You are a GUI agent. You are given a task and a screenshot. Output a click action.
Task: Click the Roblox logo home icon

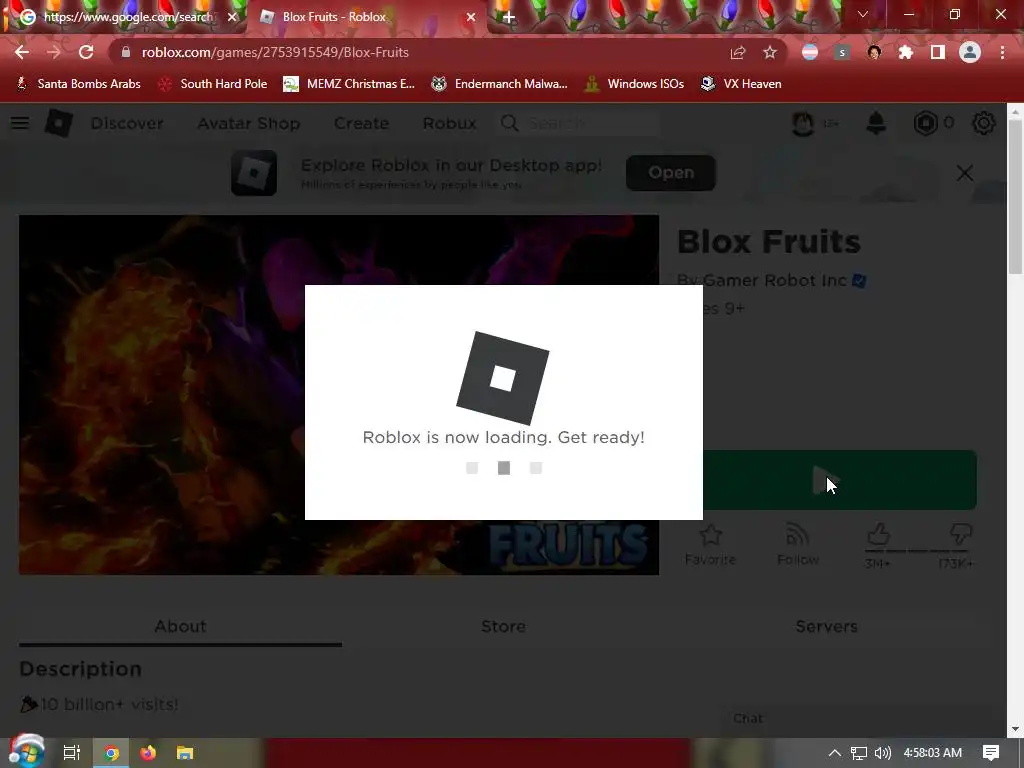59,123
